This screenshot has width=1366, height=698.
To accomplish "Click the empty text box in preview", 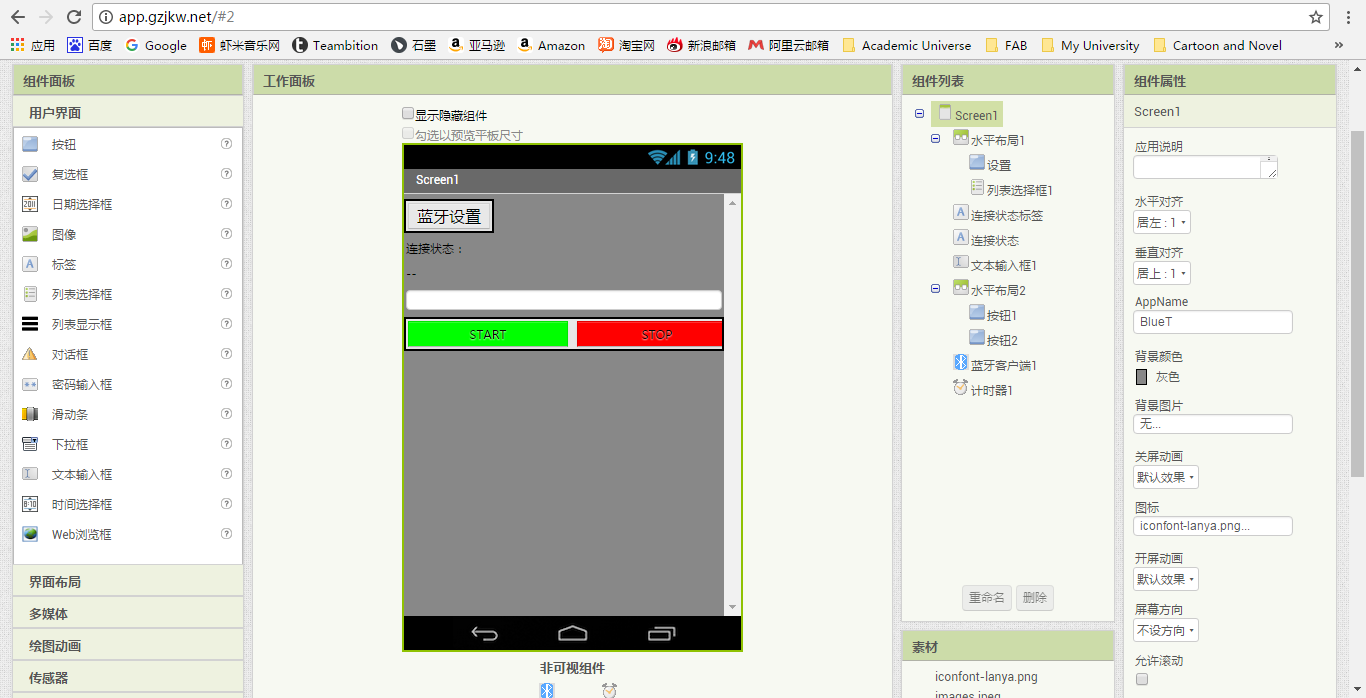I will 564,299.
